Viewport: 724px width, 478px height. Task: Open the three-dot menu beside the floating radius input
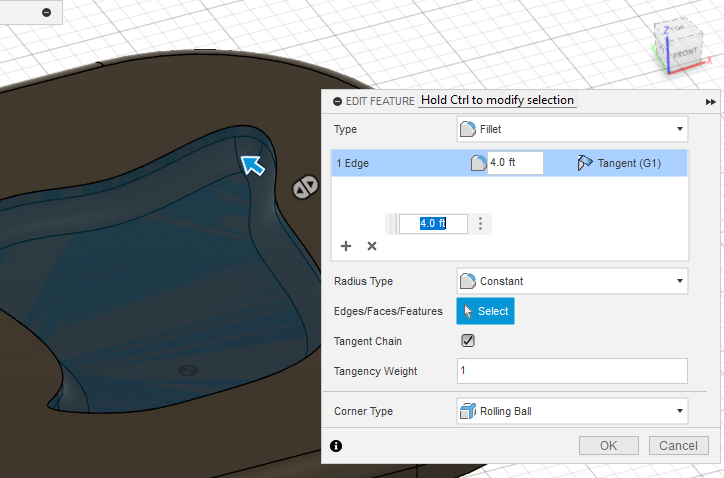pyautogui.click(x=480, y=224)
